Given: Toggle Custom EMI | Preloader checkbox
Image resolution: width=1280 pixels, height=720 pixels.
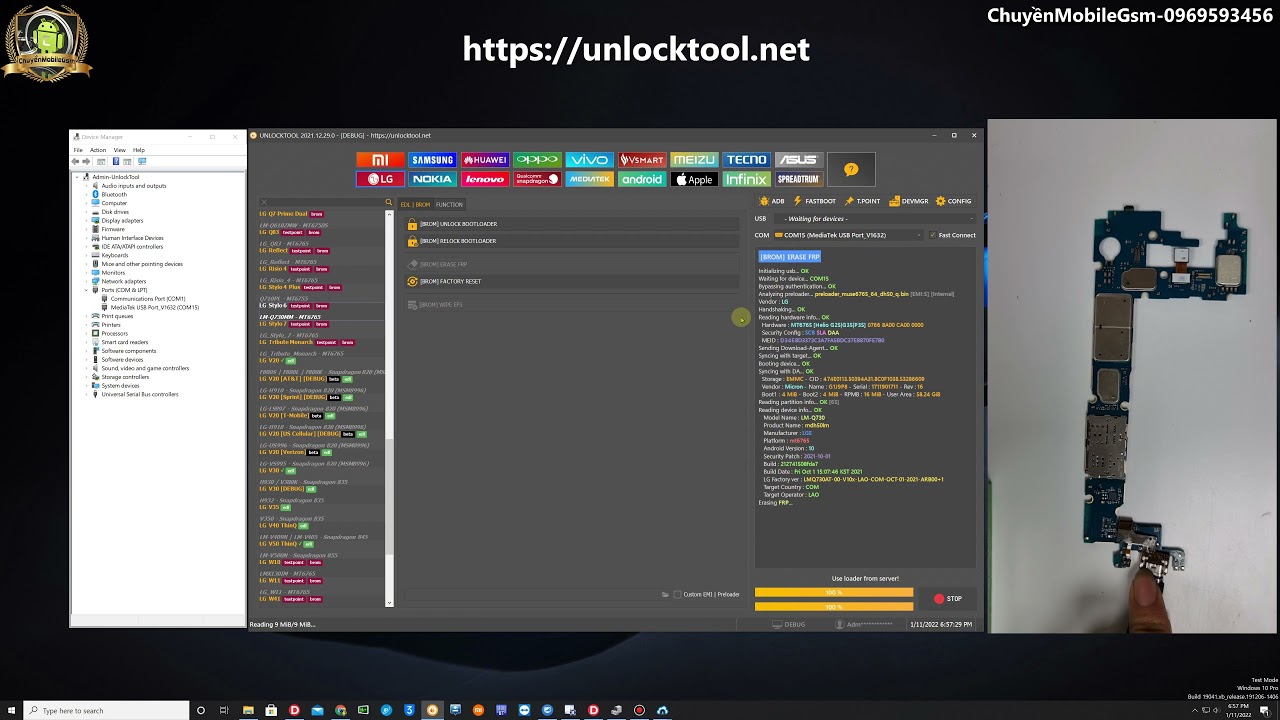Looking at the screenshot, I should [677, 594].
